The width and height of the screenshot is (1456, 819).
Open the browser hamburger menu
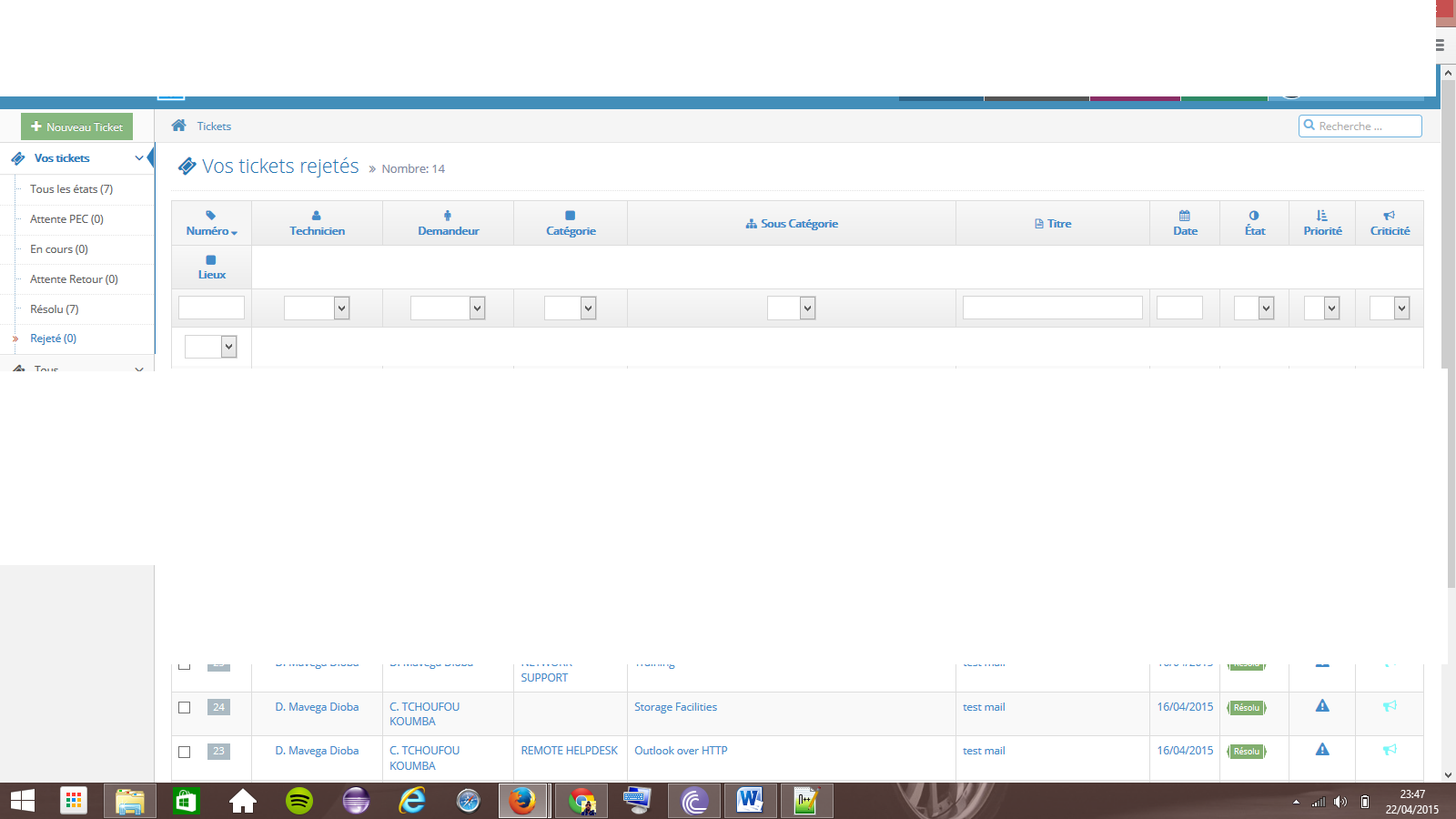click(1440, 45)
